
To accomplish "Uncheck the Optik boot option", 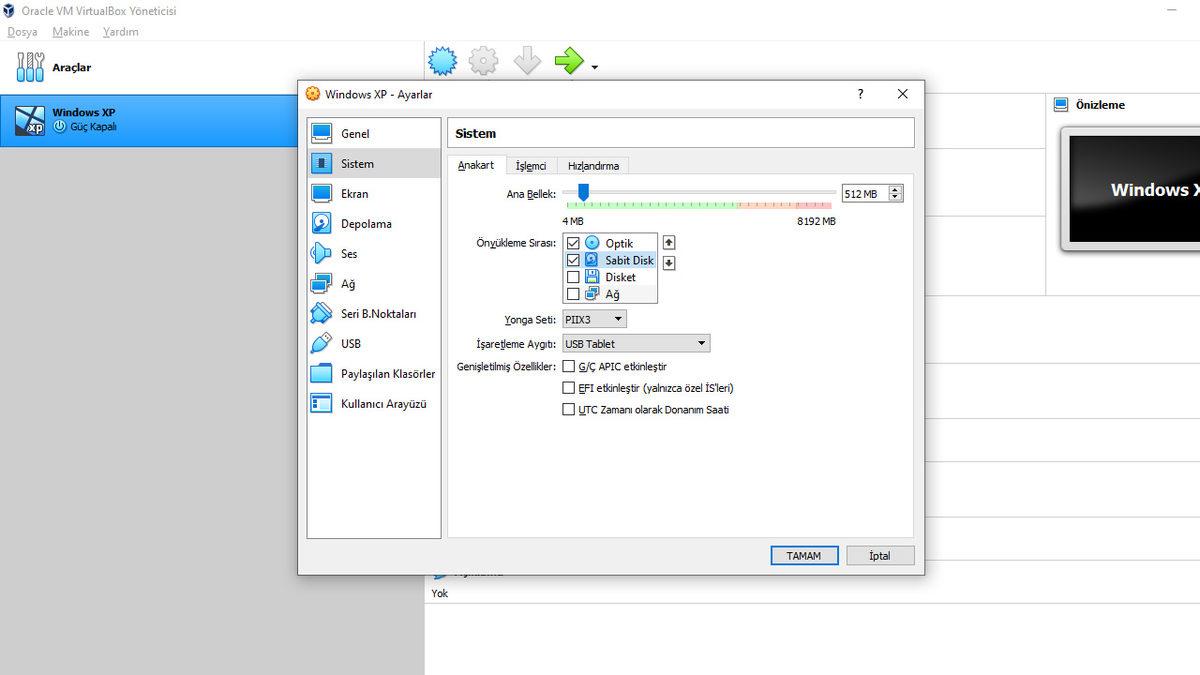I will click(x=574, y=242).
